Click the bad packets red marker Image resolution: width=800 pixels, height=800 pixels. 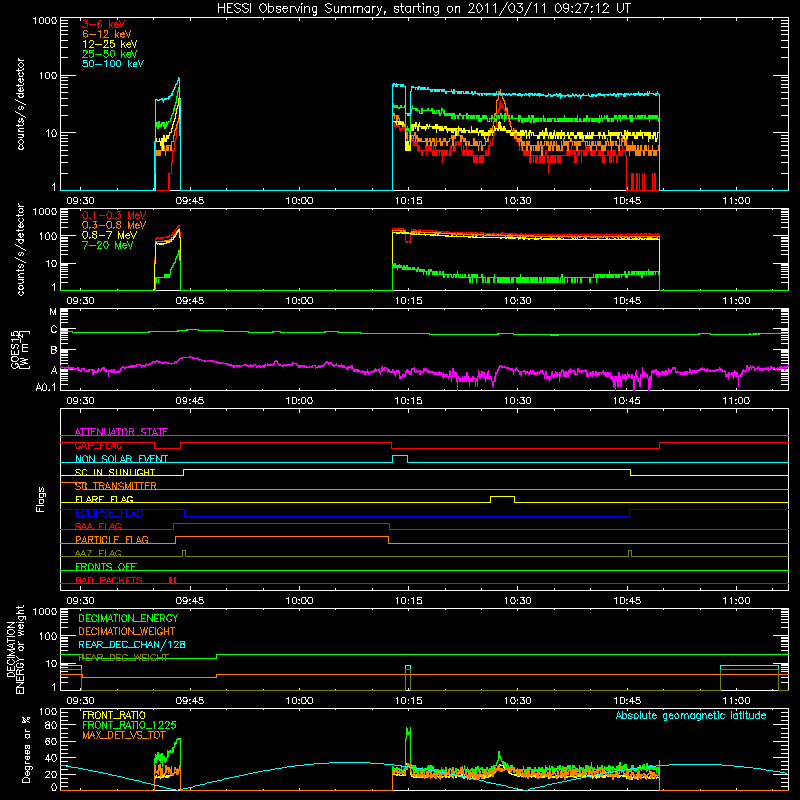coord(172,580)
